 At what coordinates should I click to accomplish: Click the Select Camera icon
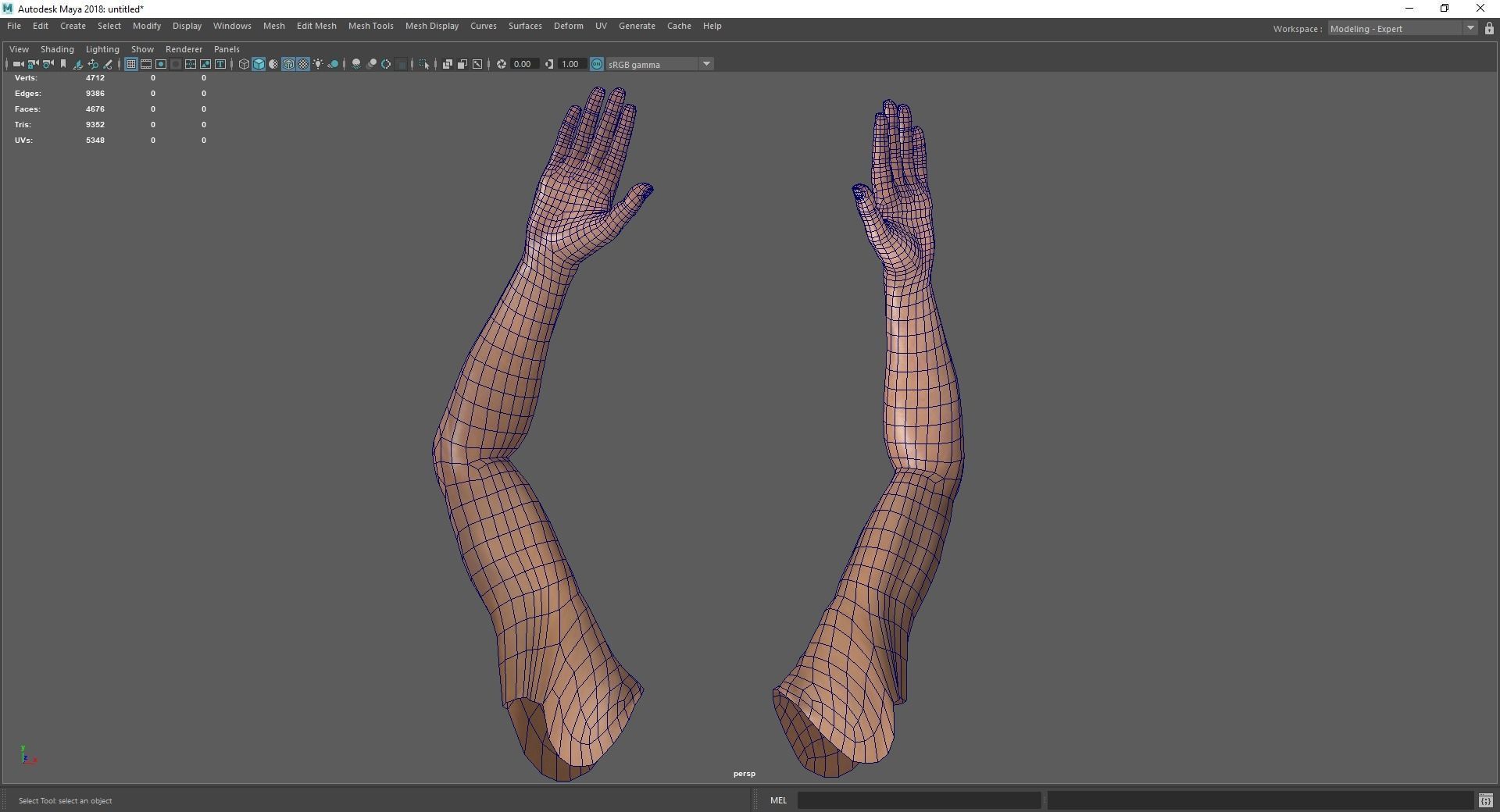[18, 64]
